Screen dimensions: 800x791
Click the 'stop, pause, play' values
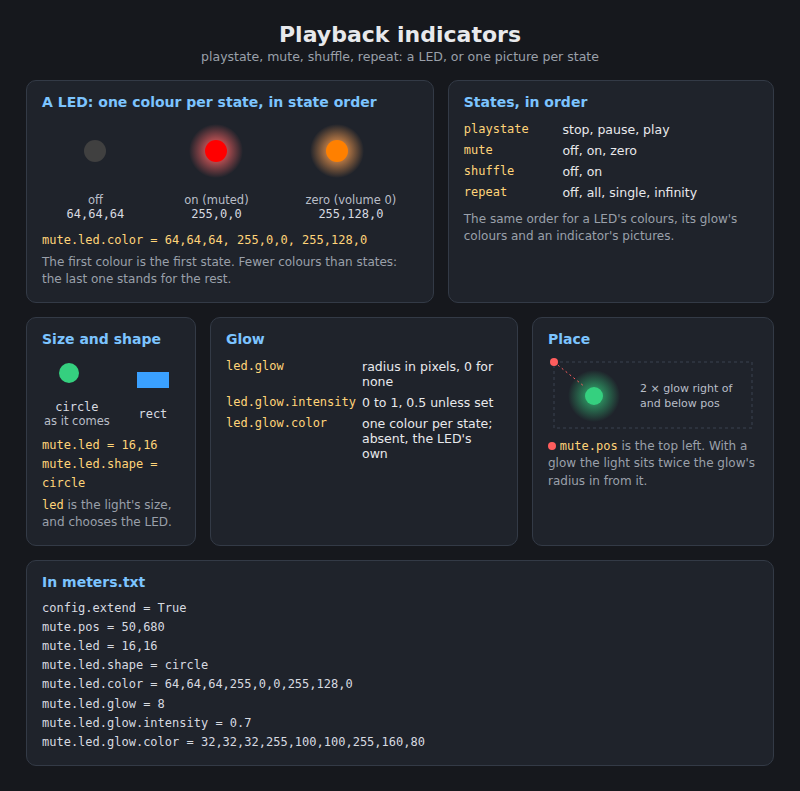pyautogui.click(x=616, y=130)
